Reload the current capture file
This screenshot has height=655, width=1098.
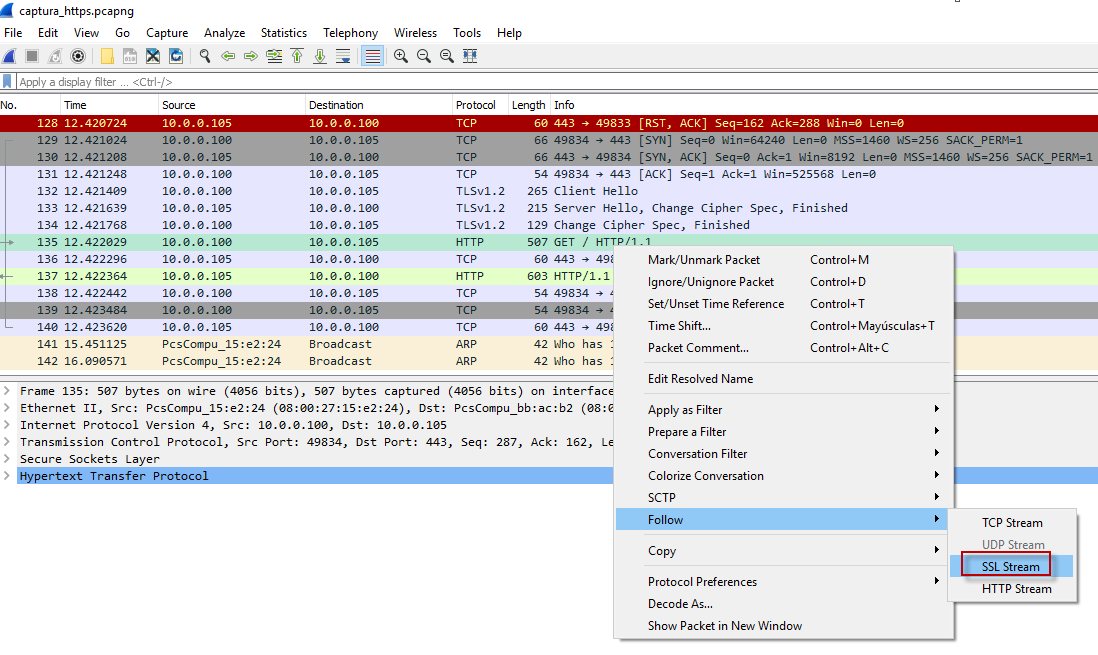tap(175, 56)
